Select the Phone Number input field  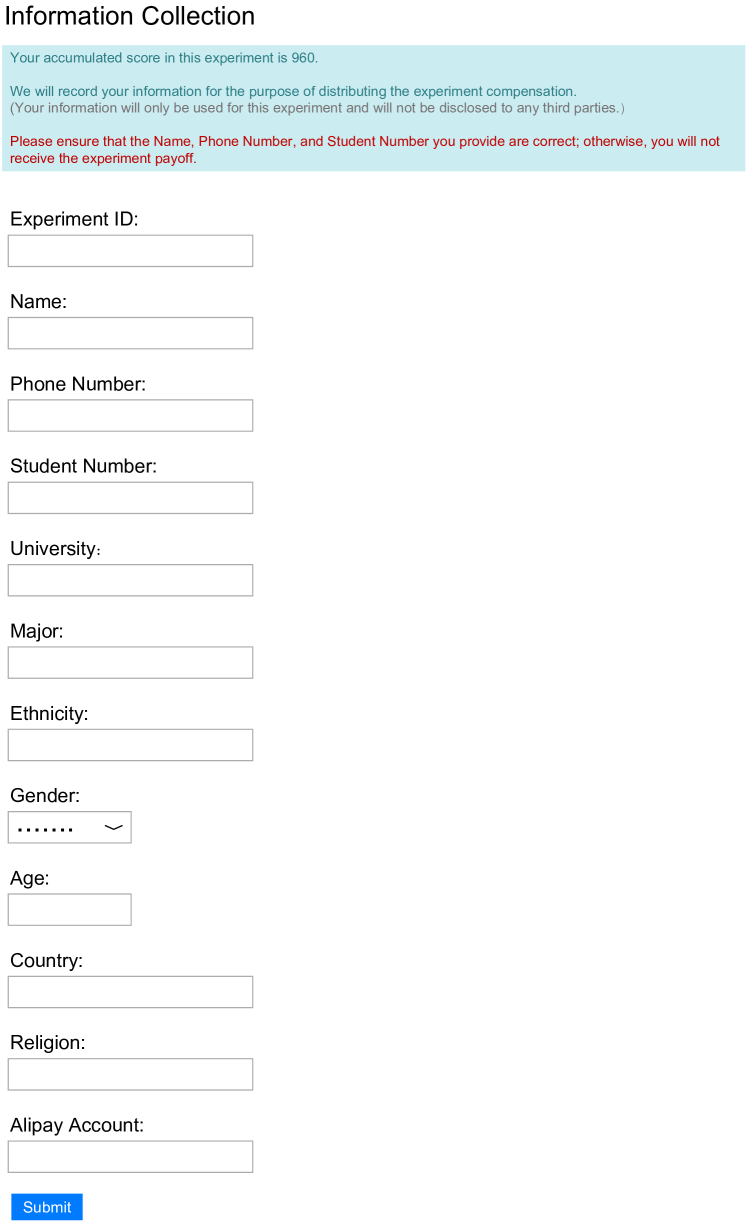[130, 415]
